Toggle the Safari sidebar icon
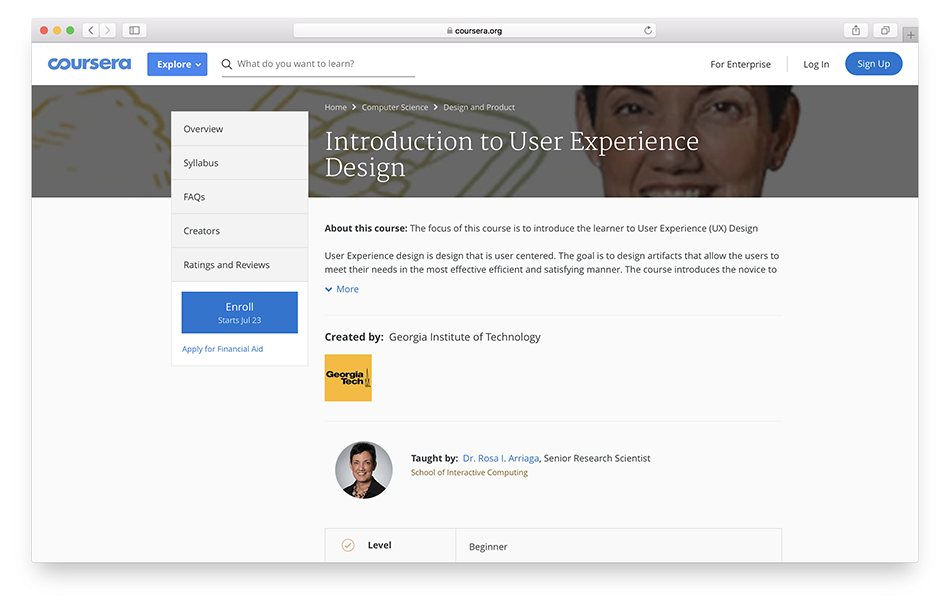This screenshot has height=612, width=950. tap(135, 30)
